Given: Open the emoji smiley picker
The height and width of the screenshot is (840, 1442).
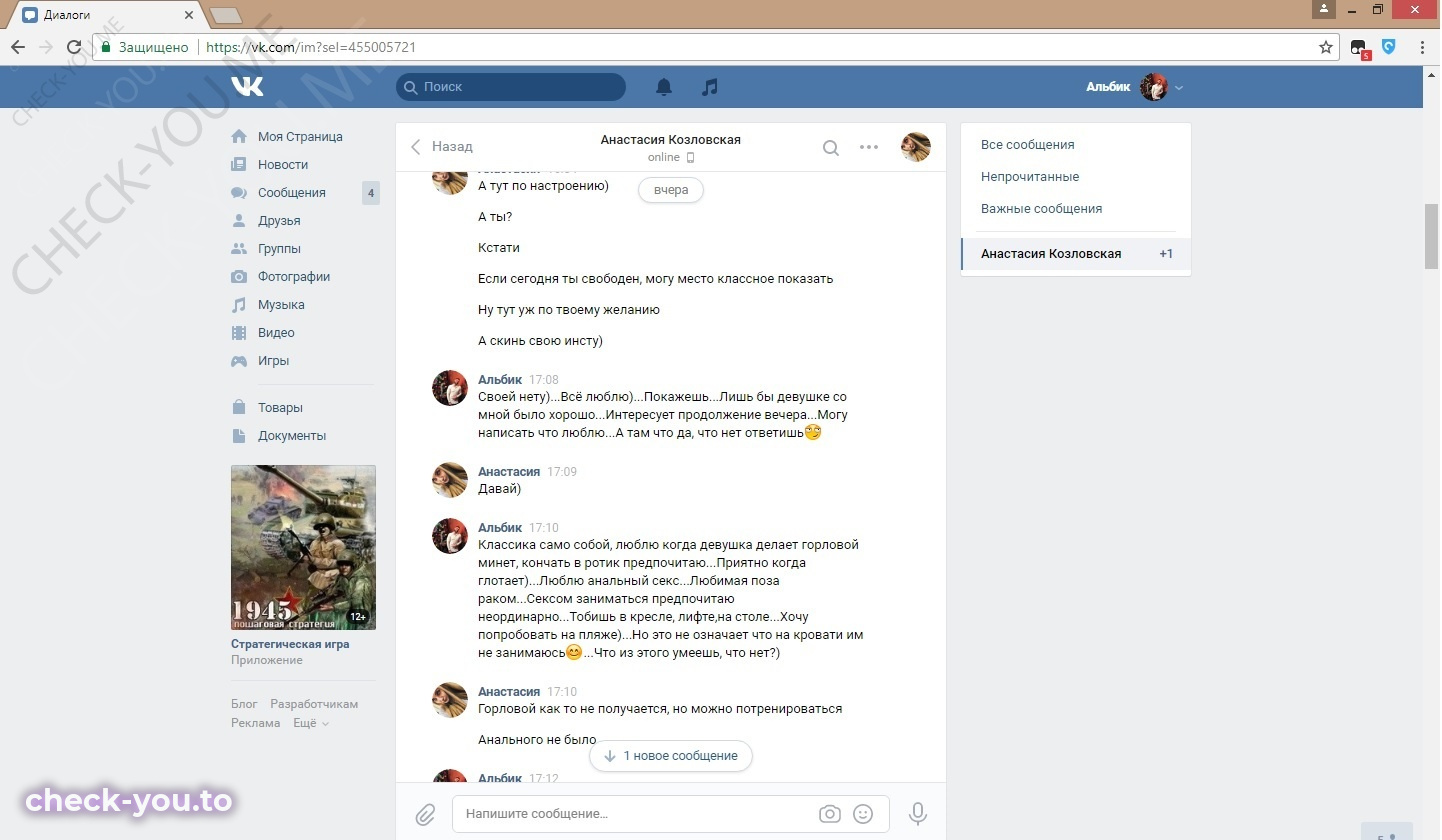Looking at the screenshot, I should tap(863, 814).
